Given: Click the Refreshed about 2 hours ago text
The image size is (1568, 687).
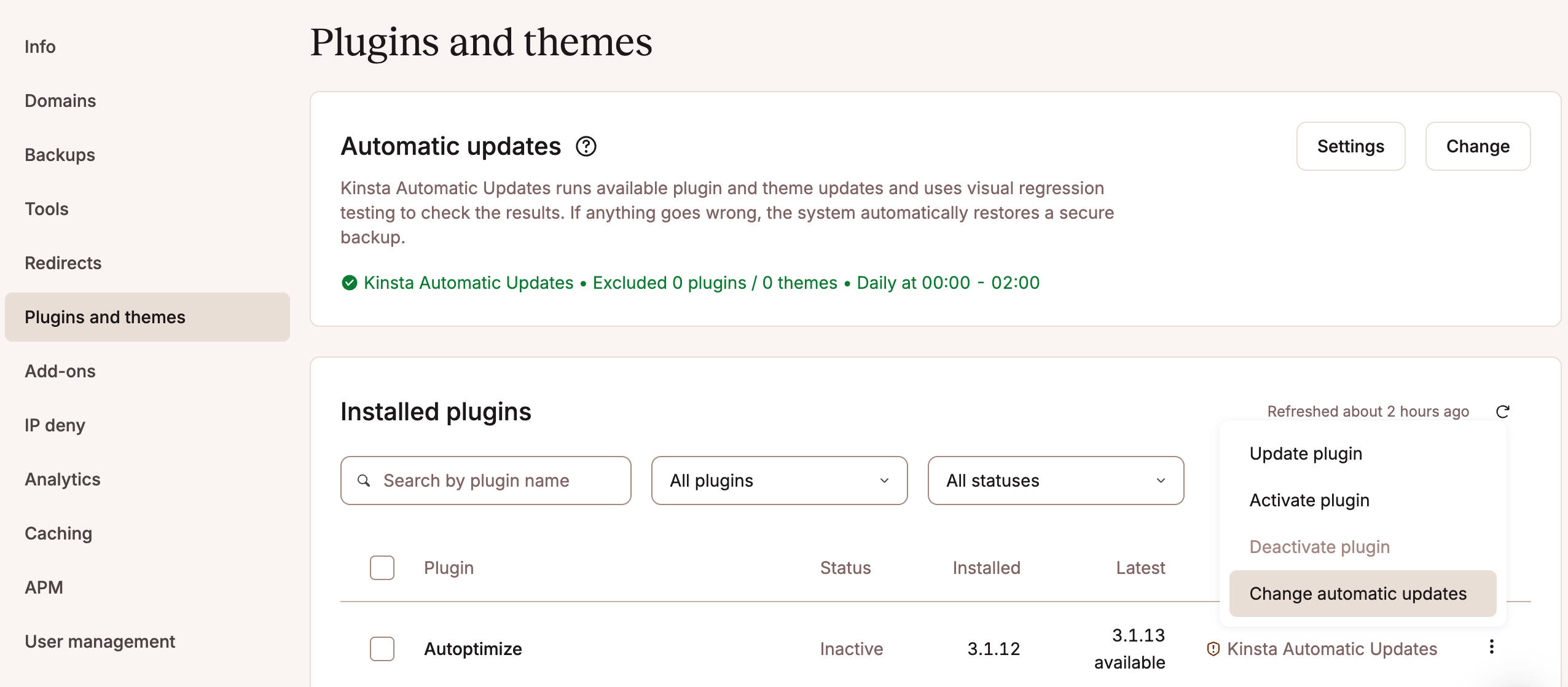Looking at the screenshot, I should pos(1368,412).
